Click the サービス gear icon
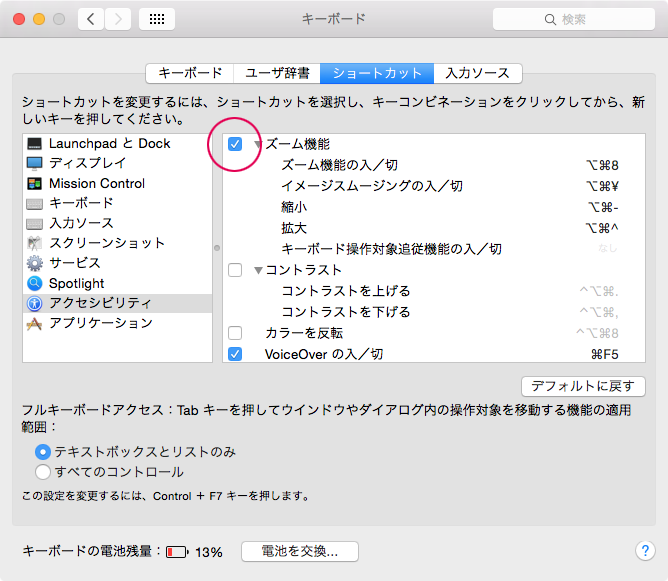The width and height of the screenshot is (668, 581). pos(35,263)
